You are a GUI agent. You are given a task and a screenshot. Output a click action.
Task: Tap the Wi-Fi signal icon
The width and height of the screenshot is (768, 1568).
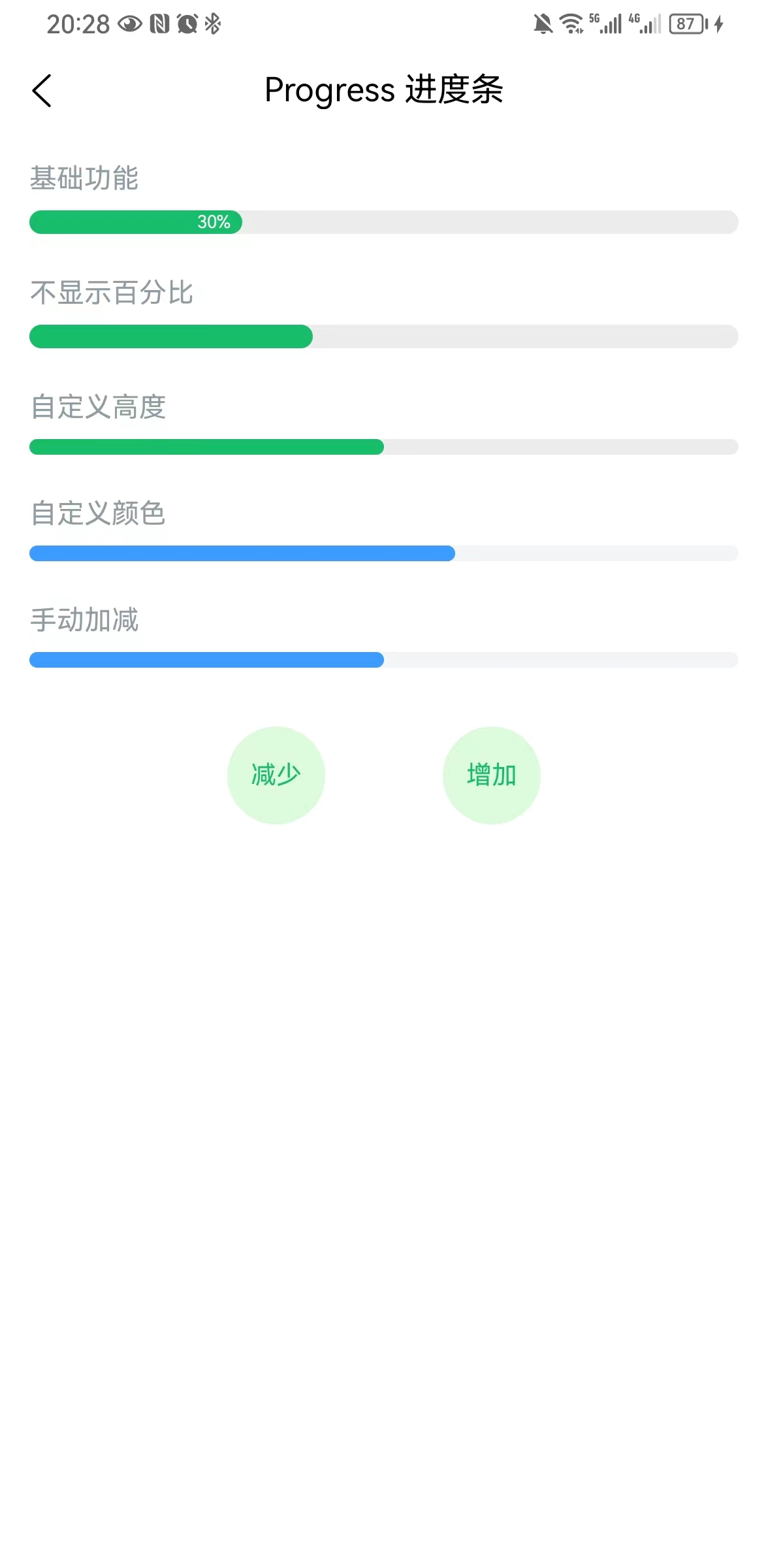coord(571,25)
